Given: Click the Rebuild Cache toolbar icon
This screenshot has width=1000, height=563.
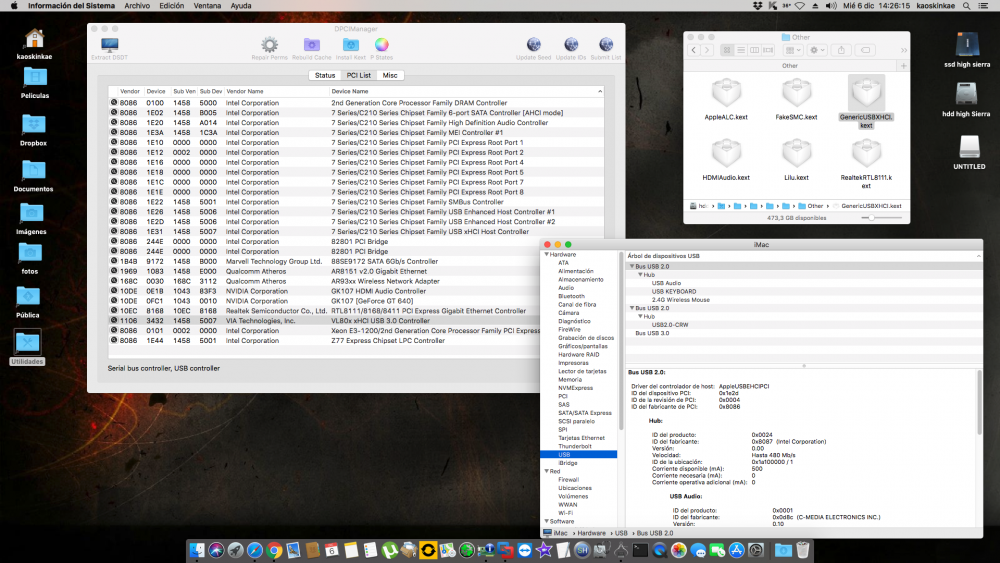Looking at the screenshot, I should [311, 45].
